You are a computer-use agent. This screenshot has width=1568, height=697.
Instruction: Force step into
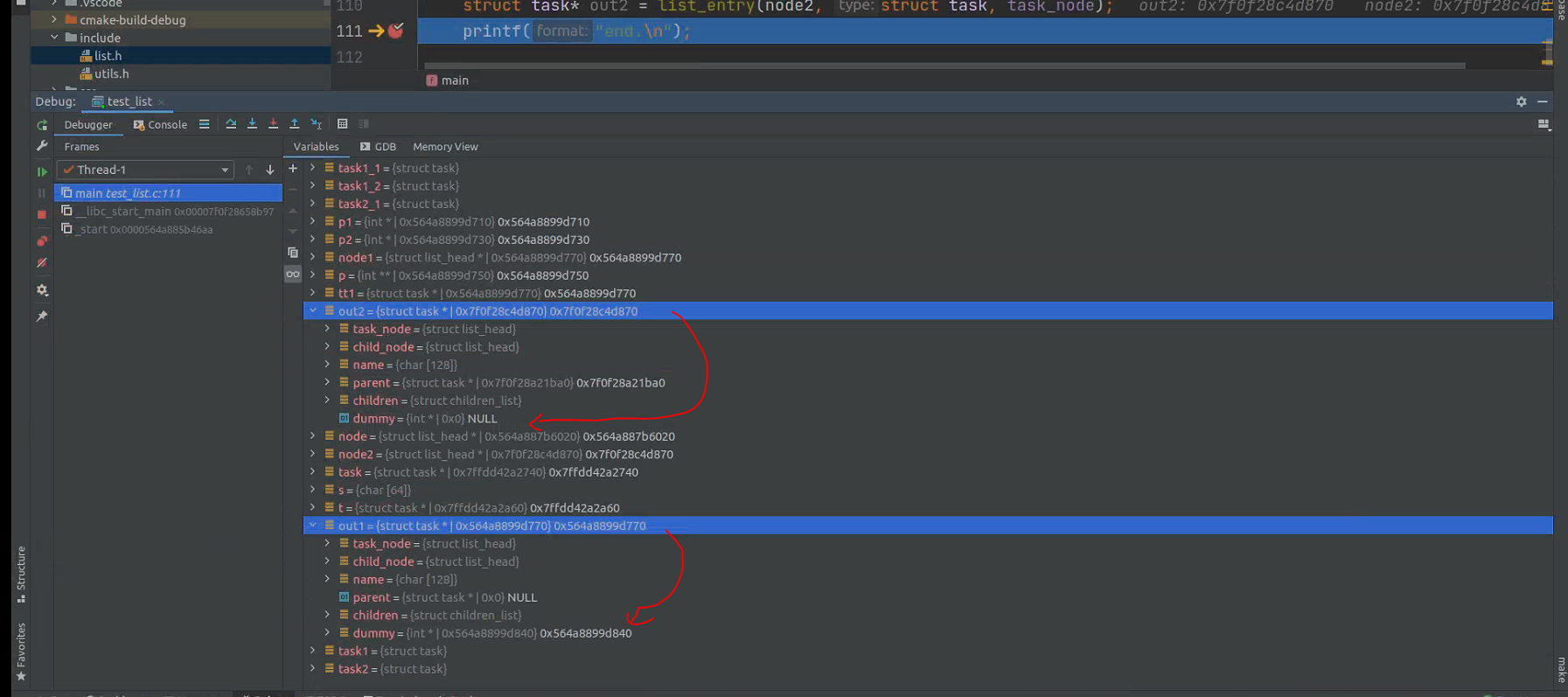pyautogui.click(x=273, y=124)
